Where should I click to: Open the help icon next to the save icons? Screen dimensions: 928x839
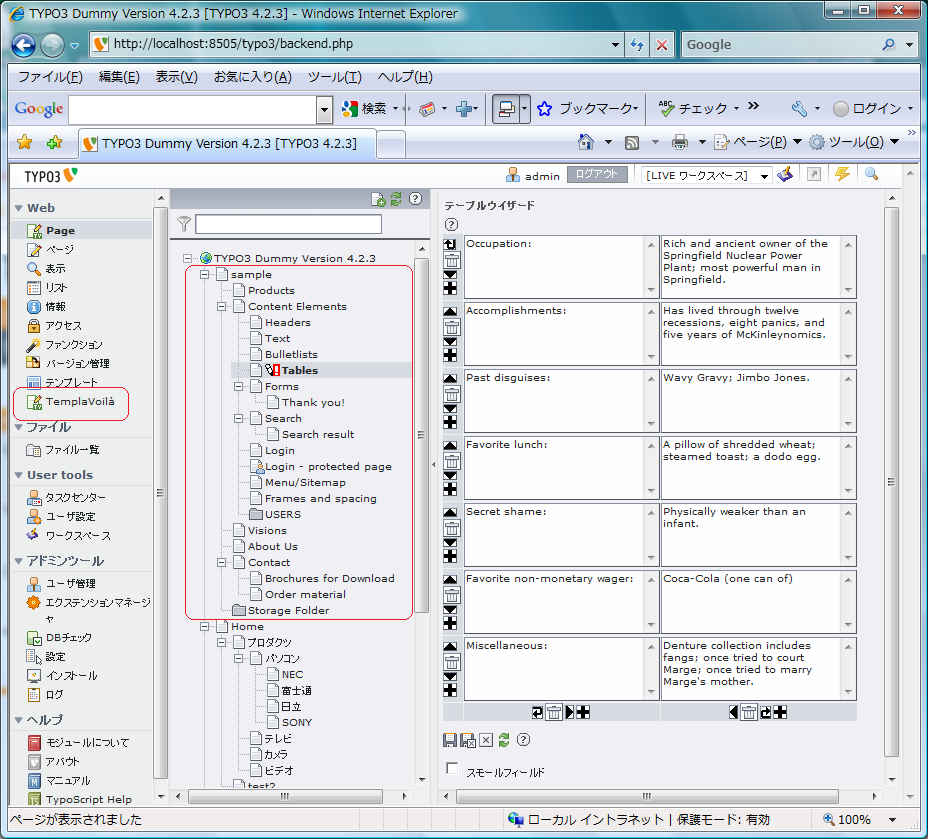pyautogui.click(x=523, y=740)
